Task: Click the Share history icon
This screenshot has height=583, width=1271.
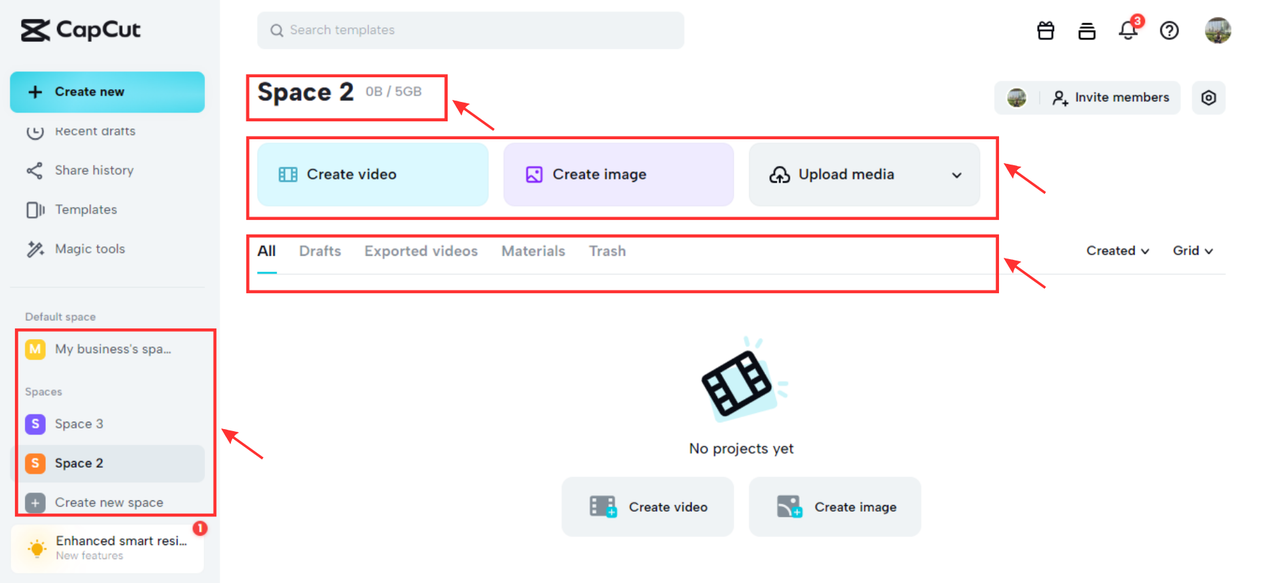Action: point(35,170)
